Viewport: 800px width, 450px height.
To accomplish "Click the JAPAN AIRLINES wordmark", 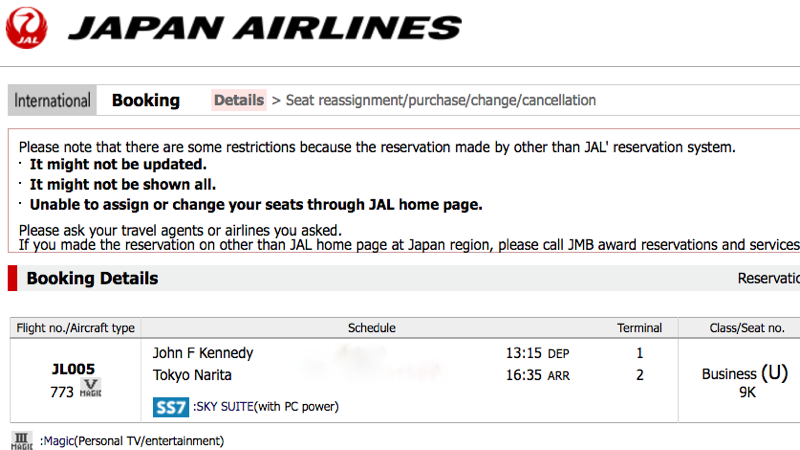I will click(x=265, y=28).
